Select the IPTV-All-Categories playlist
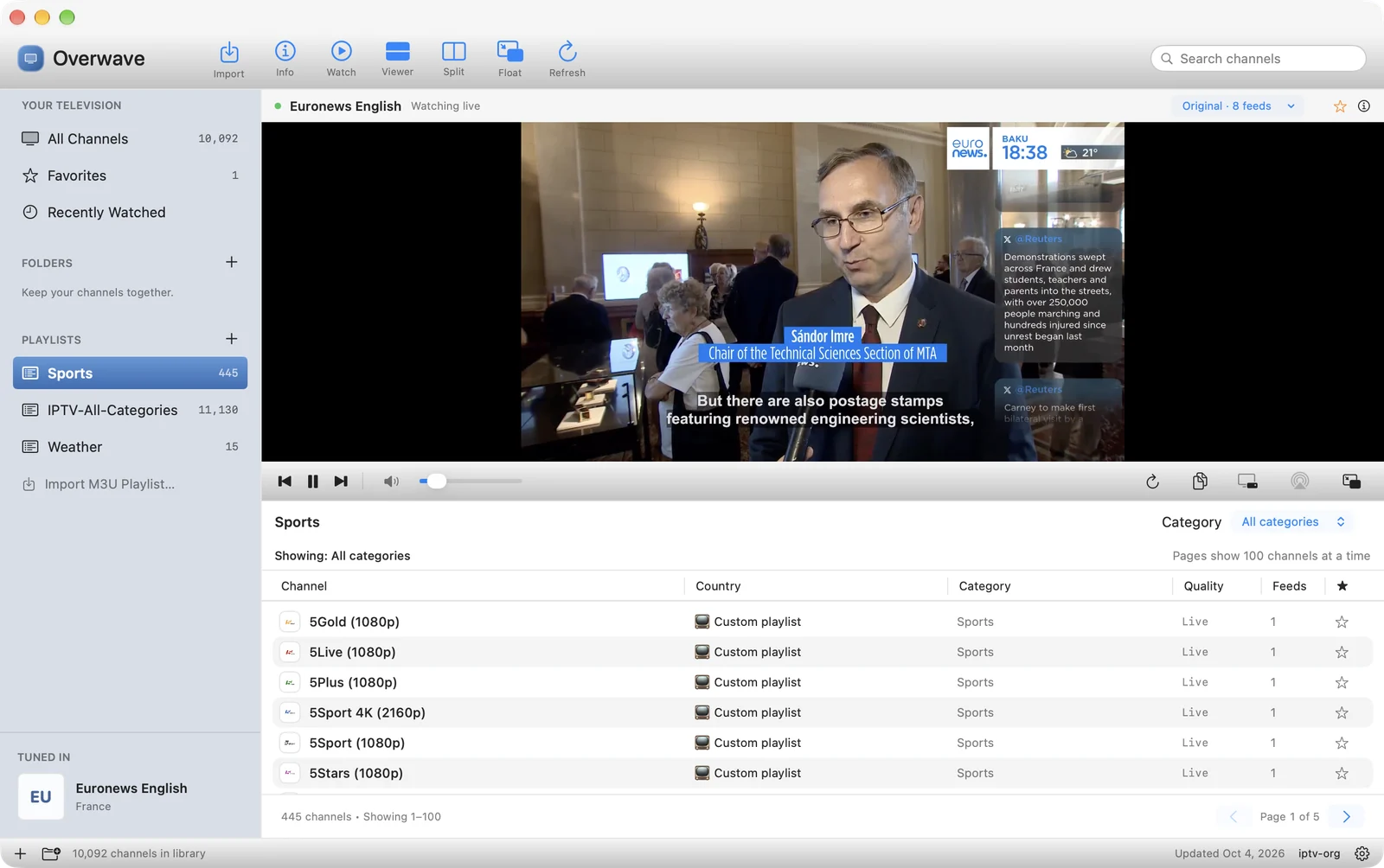 (x=131, y=410)
